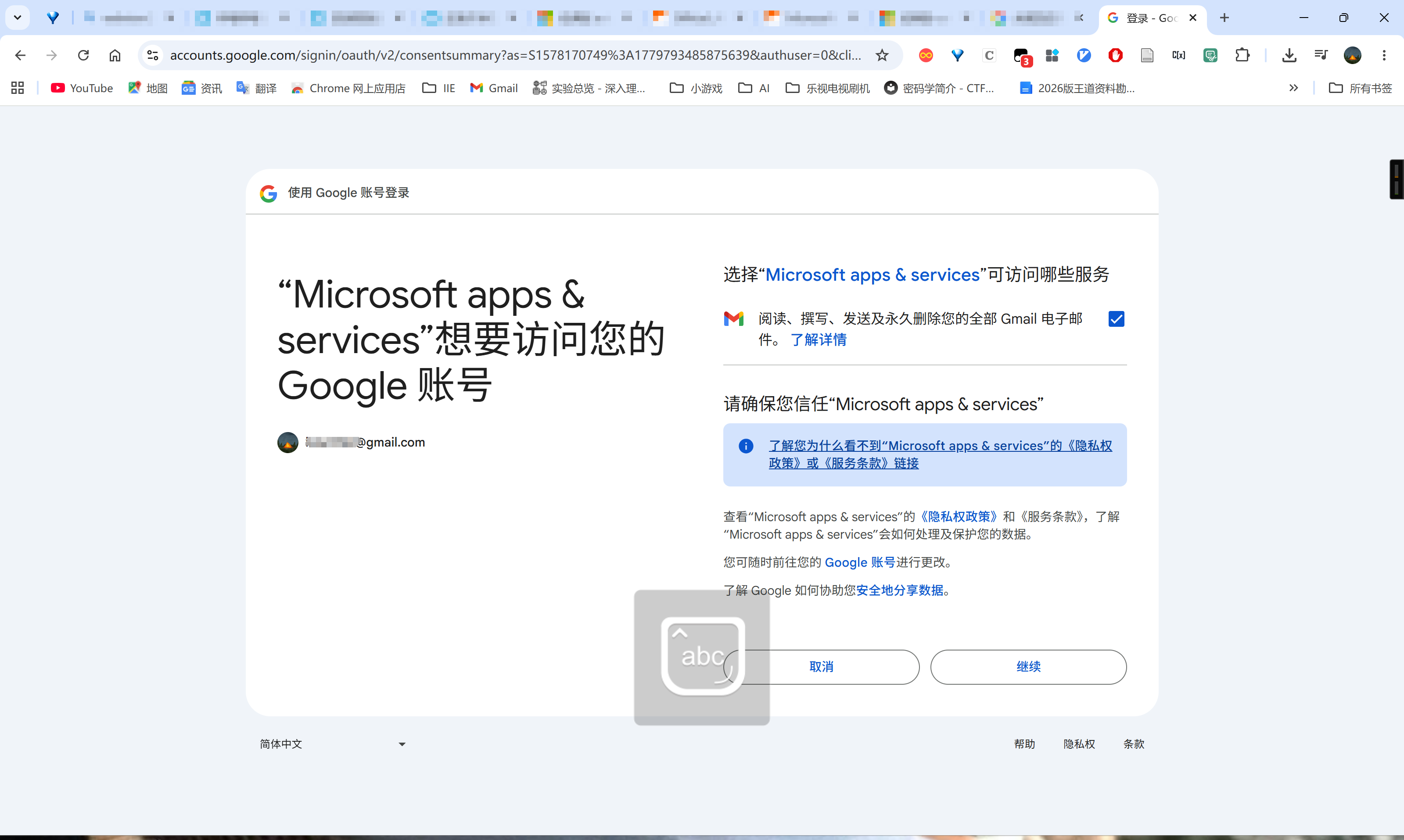Click the red stop-hand blocker extension
Image resolution: width=1404 pixels, height=840 pixels.
click(1115, 55)
